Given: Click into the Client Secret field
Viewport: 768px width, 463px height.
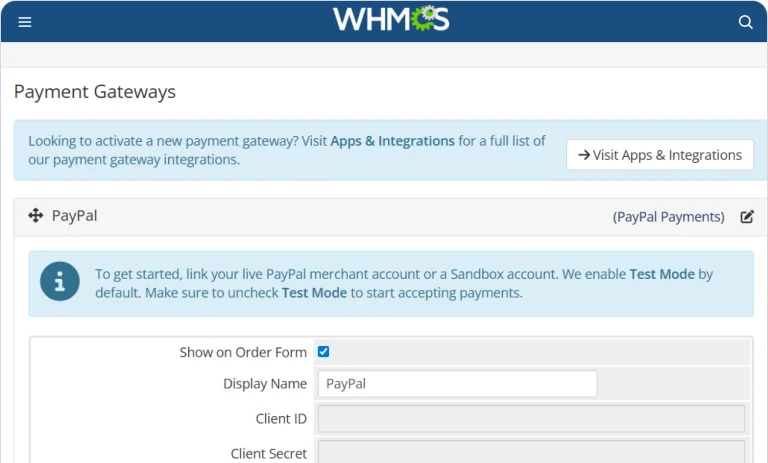Looking at the screenshot, I should (531, 452).
